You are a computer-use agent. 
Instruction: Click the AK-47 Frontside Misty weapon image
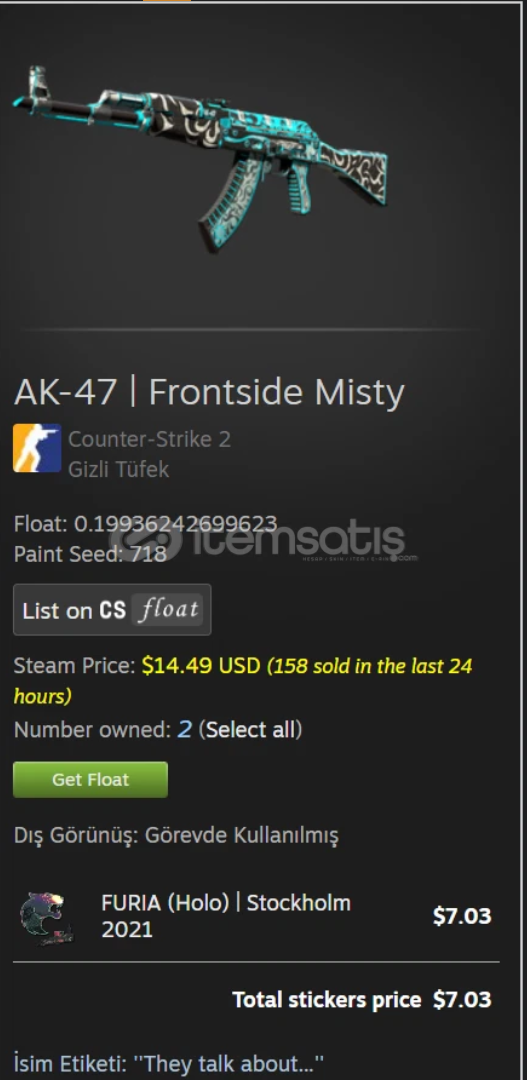point(200,157)
